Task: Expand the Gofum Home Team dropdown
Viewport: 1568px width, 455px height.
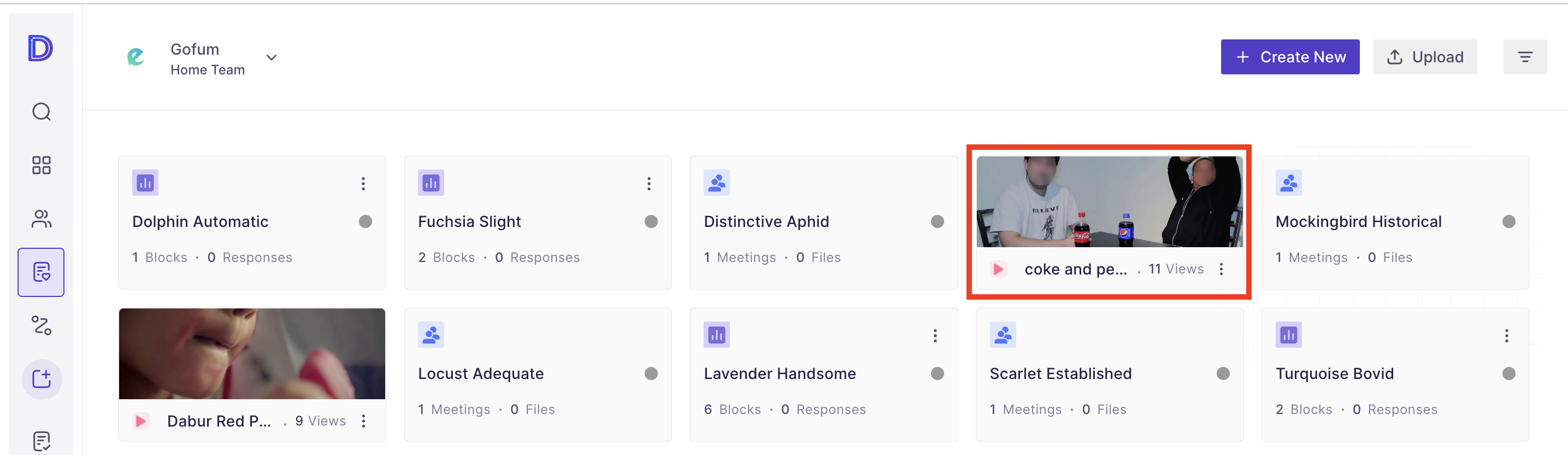Action: (x=272, y=58)
